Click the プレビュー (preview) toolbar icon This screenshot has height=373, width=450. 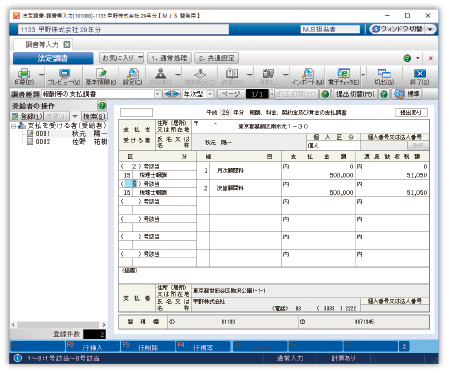64,76
